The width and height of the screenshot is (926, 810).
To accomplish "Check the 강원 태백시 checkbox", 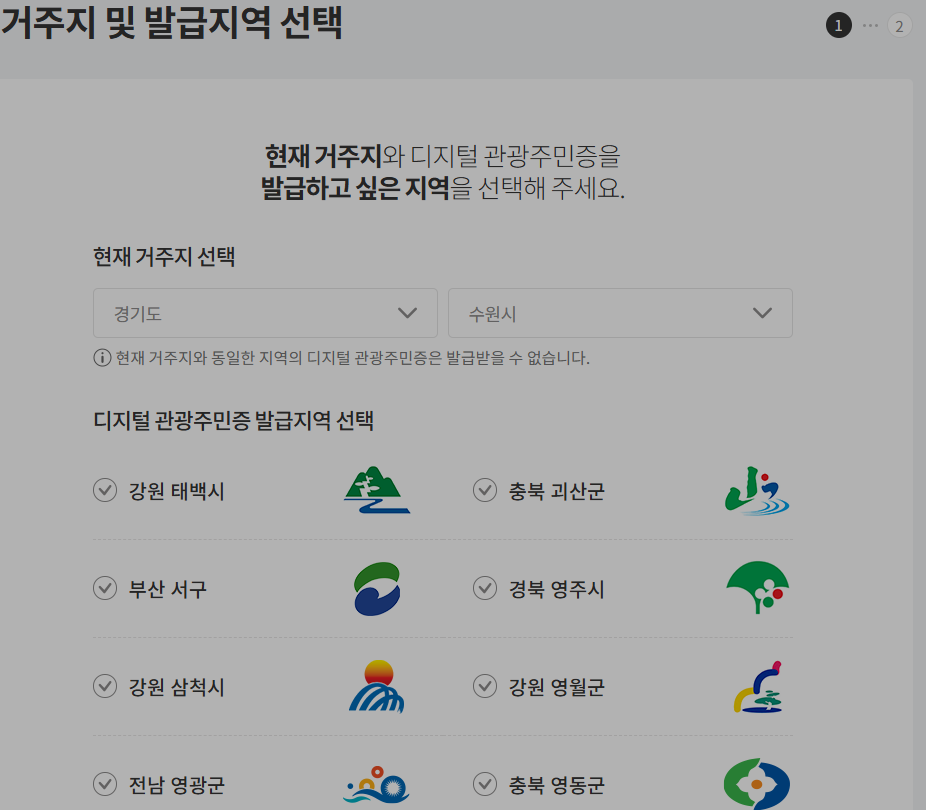I will [x=105, y=490].
